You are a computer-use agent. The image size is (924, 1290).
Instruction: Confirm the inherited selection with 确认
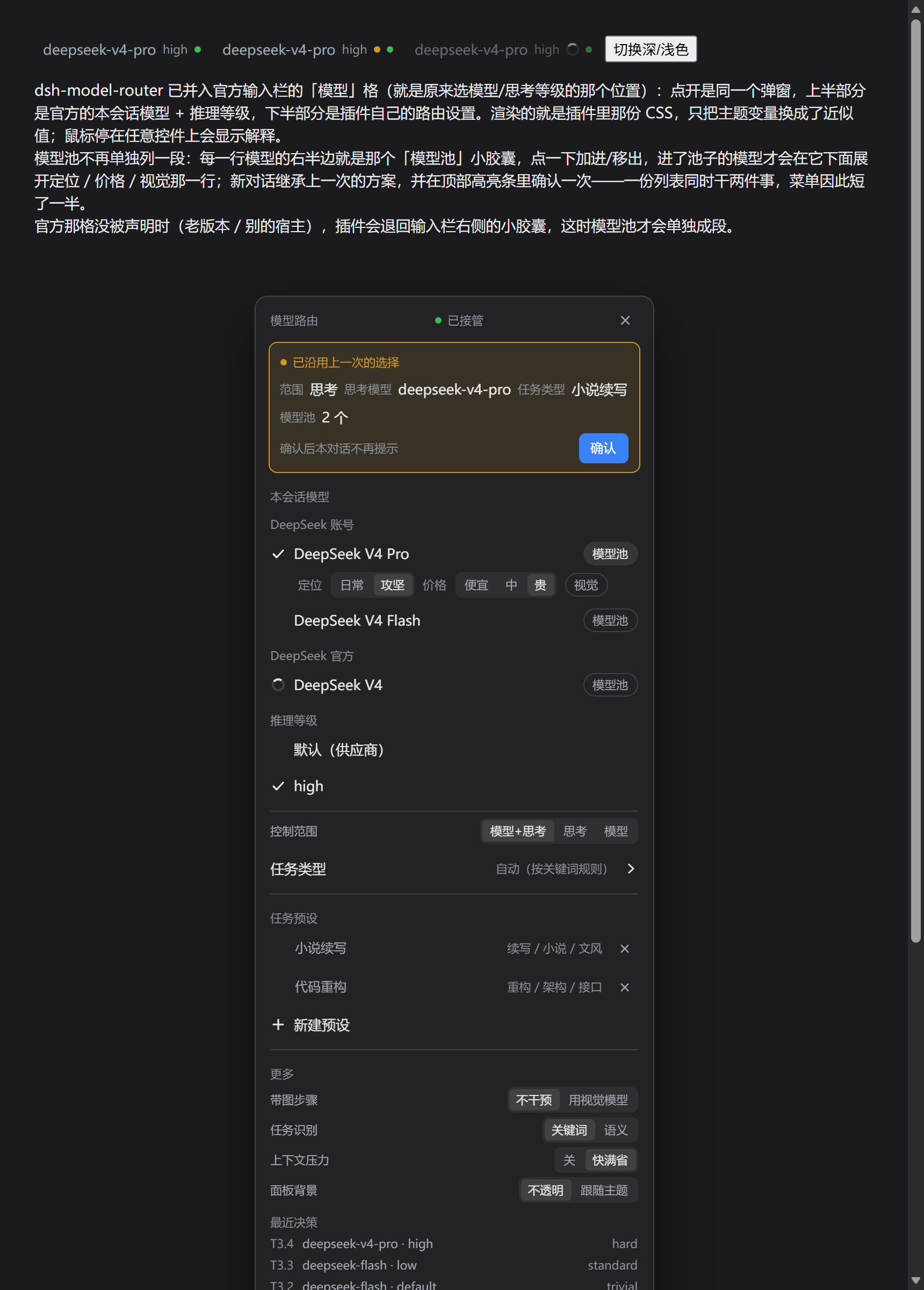(x=603, y=448)
